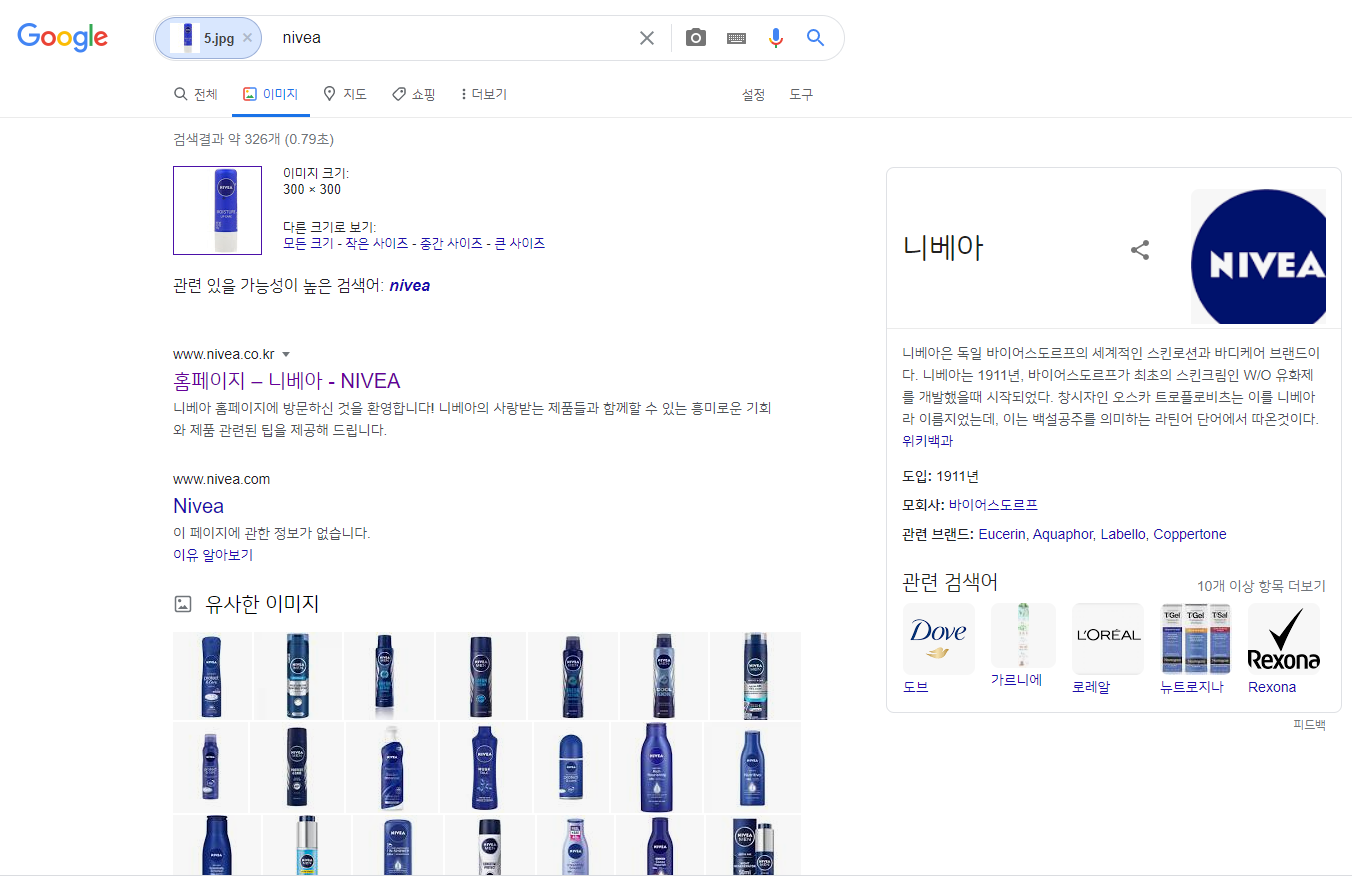Open the 뉴트로지나 text link
This screenshot has width=1352, height=878.
click(x=1192, y=687)
